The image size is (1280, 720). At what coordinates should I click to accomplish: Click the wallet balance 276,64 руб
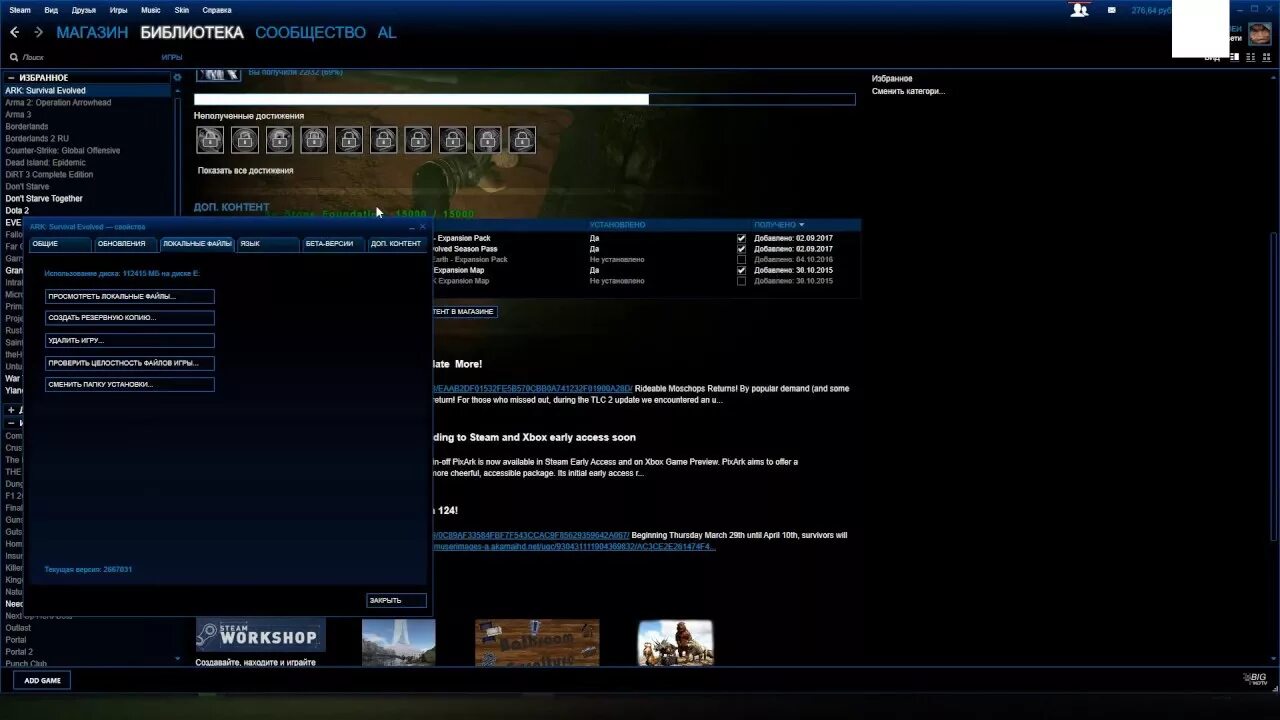(x=1151, y=10)
